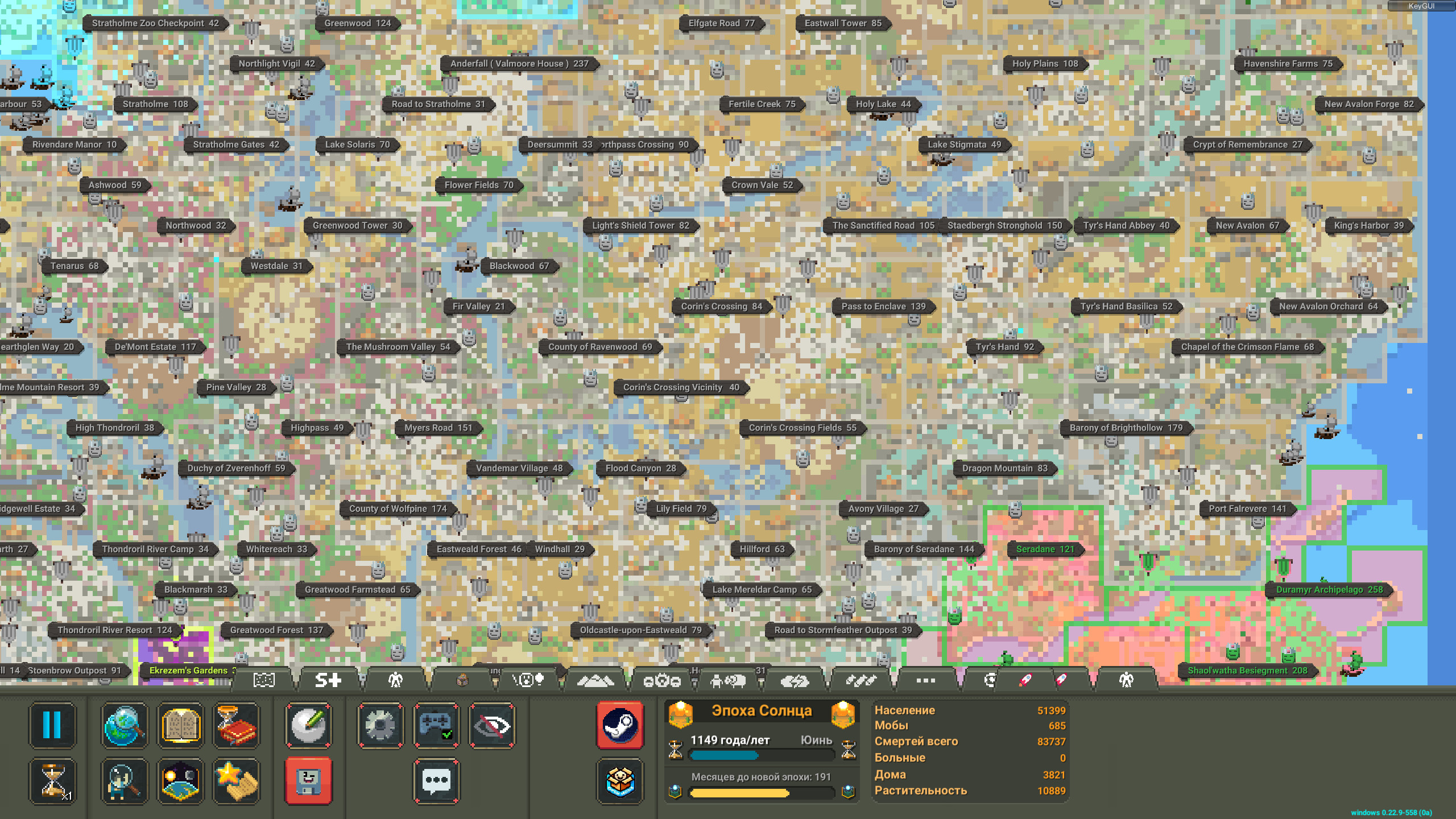Click the star and scroll favorites icon

(237, 781)
